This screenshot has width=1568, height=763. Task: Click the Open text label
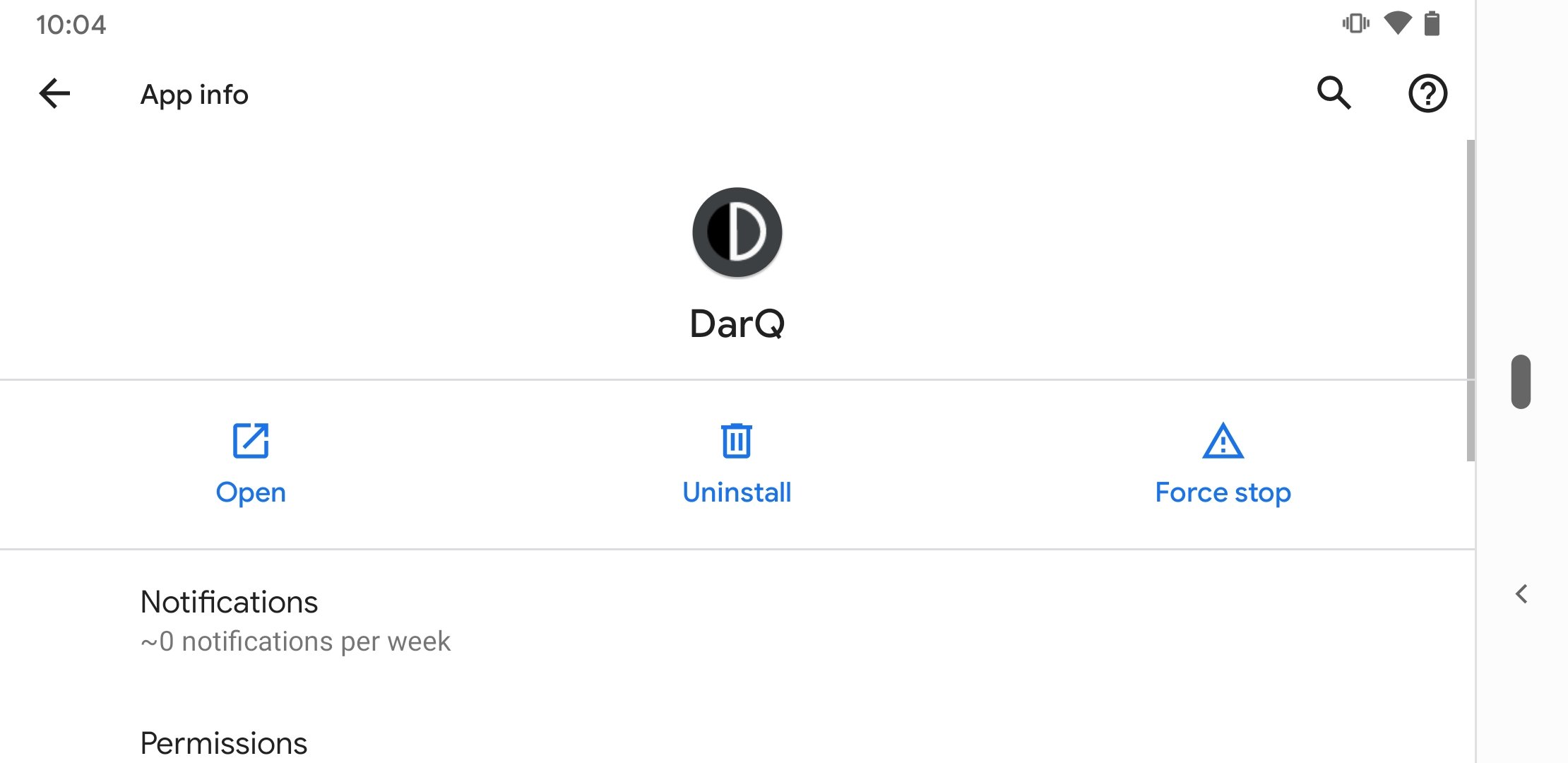(251, 492)
